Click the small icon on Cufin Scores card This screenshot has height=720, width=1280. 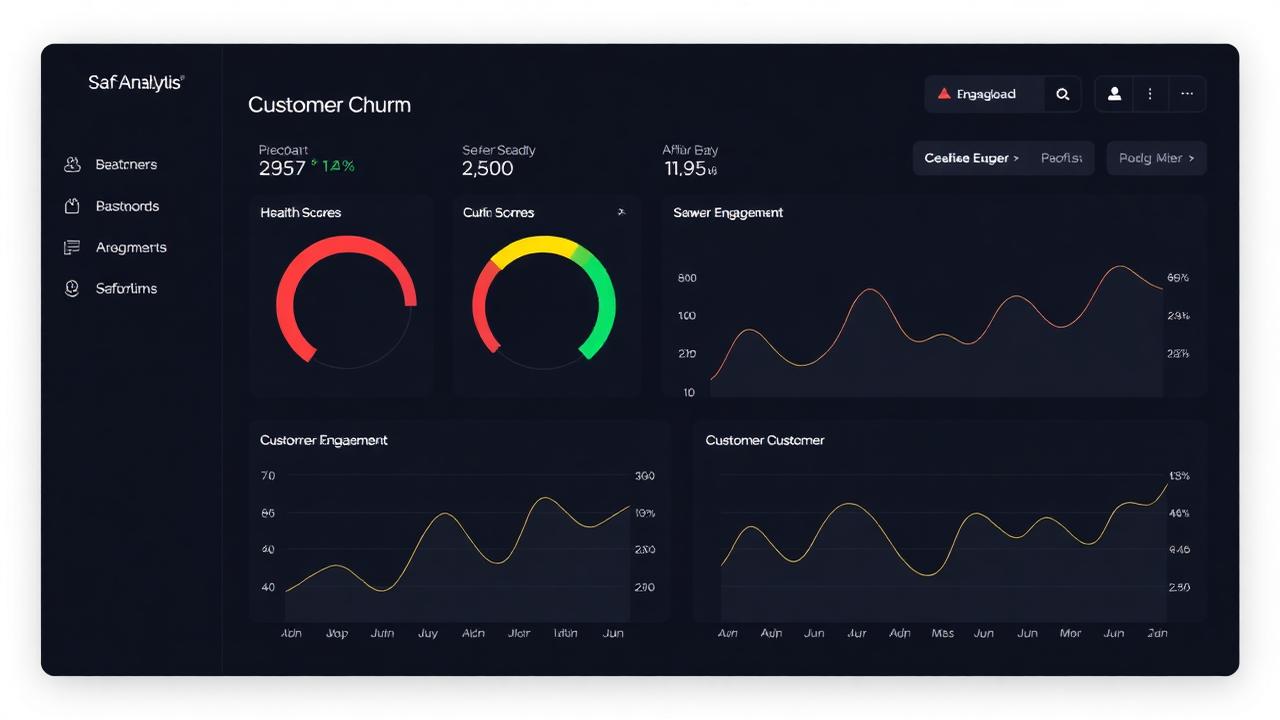coord(621,212)
